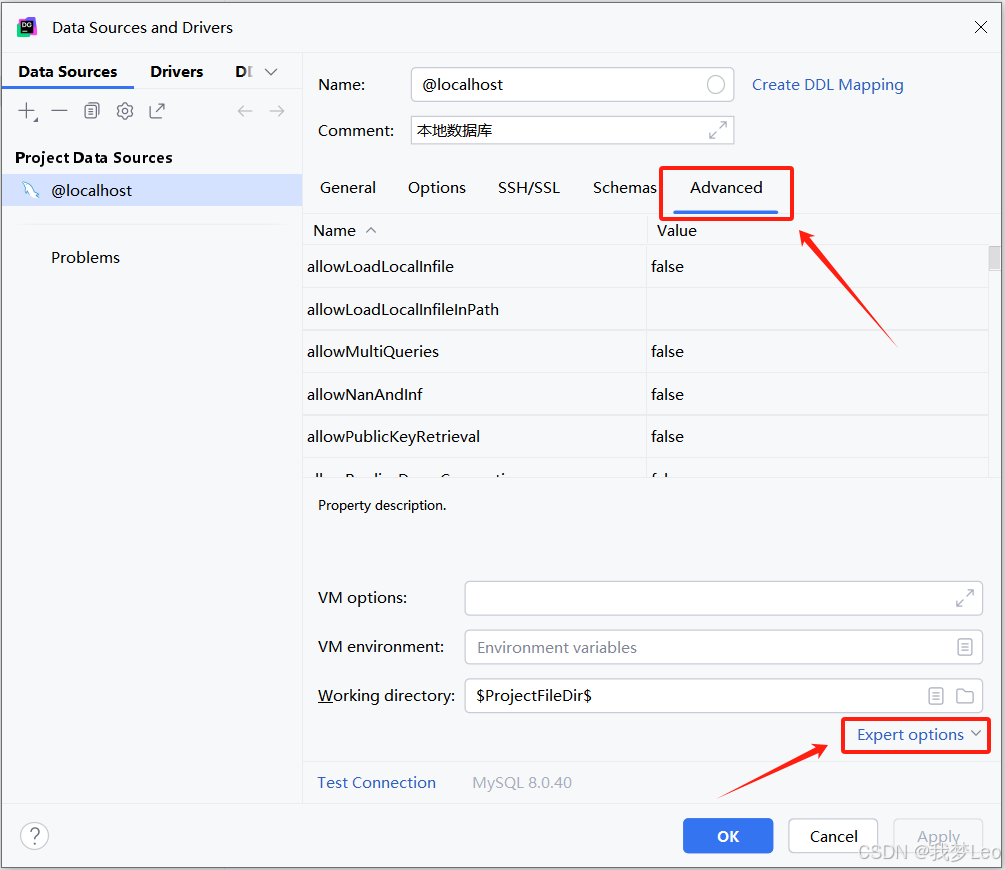
Task: Click the properties table vertical scrollbar
Action: 994,258
